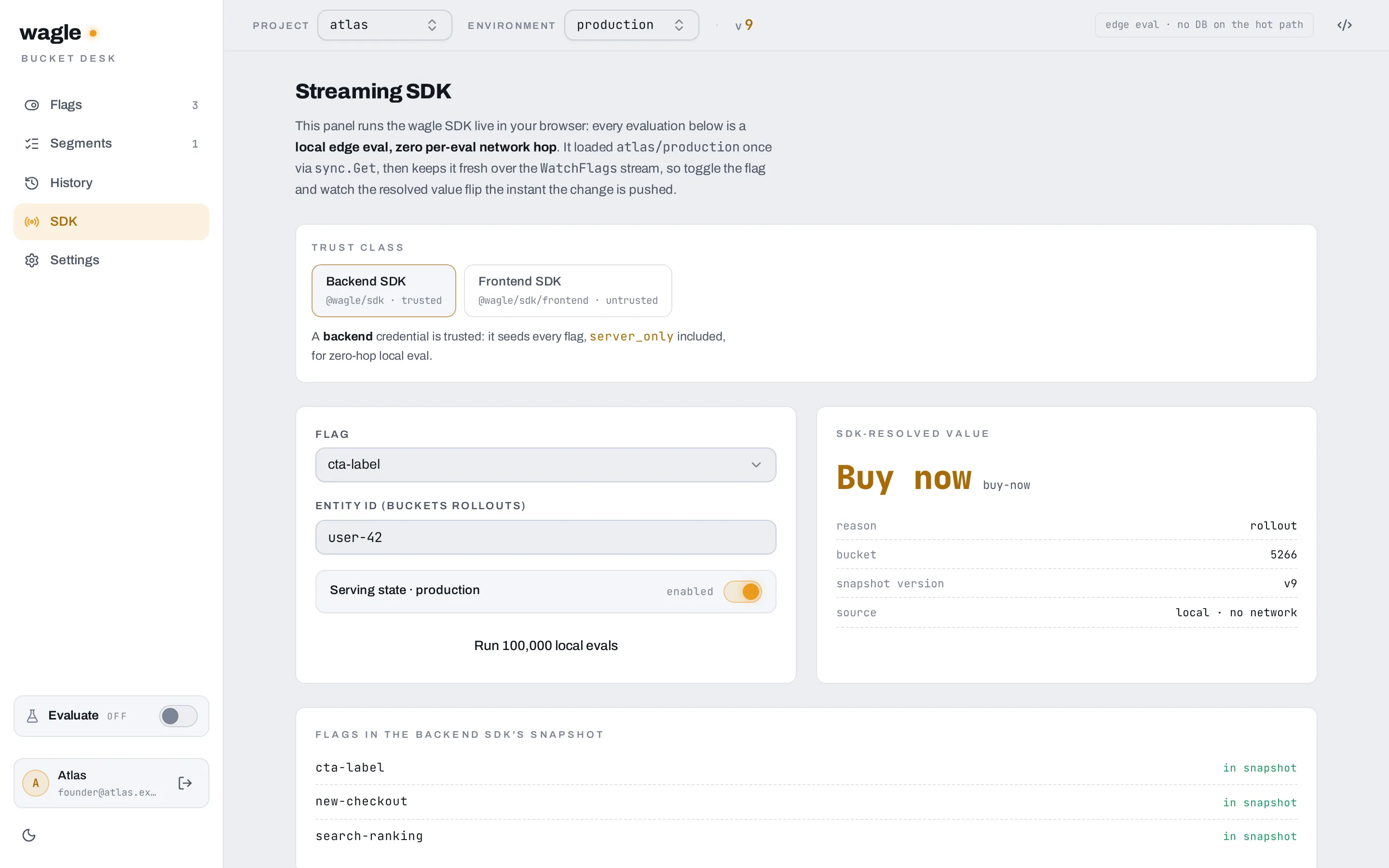Open the Environment production dropdown
The image size is (1389, 868).
click(x=631, y=25)
